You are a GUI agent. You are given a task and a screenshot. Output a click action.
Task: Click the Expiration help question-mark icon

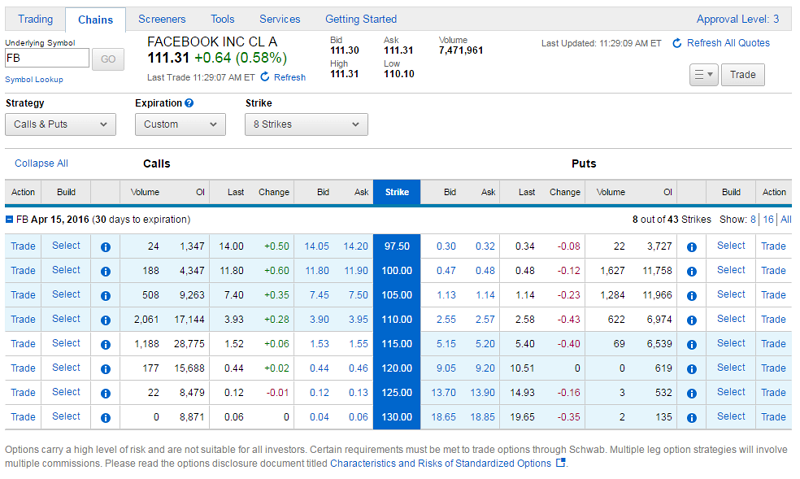[x=189, y=103]
